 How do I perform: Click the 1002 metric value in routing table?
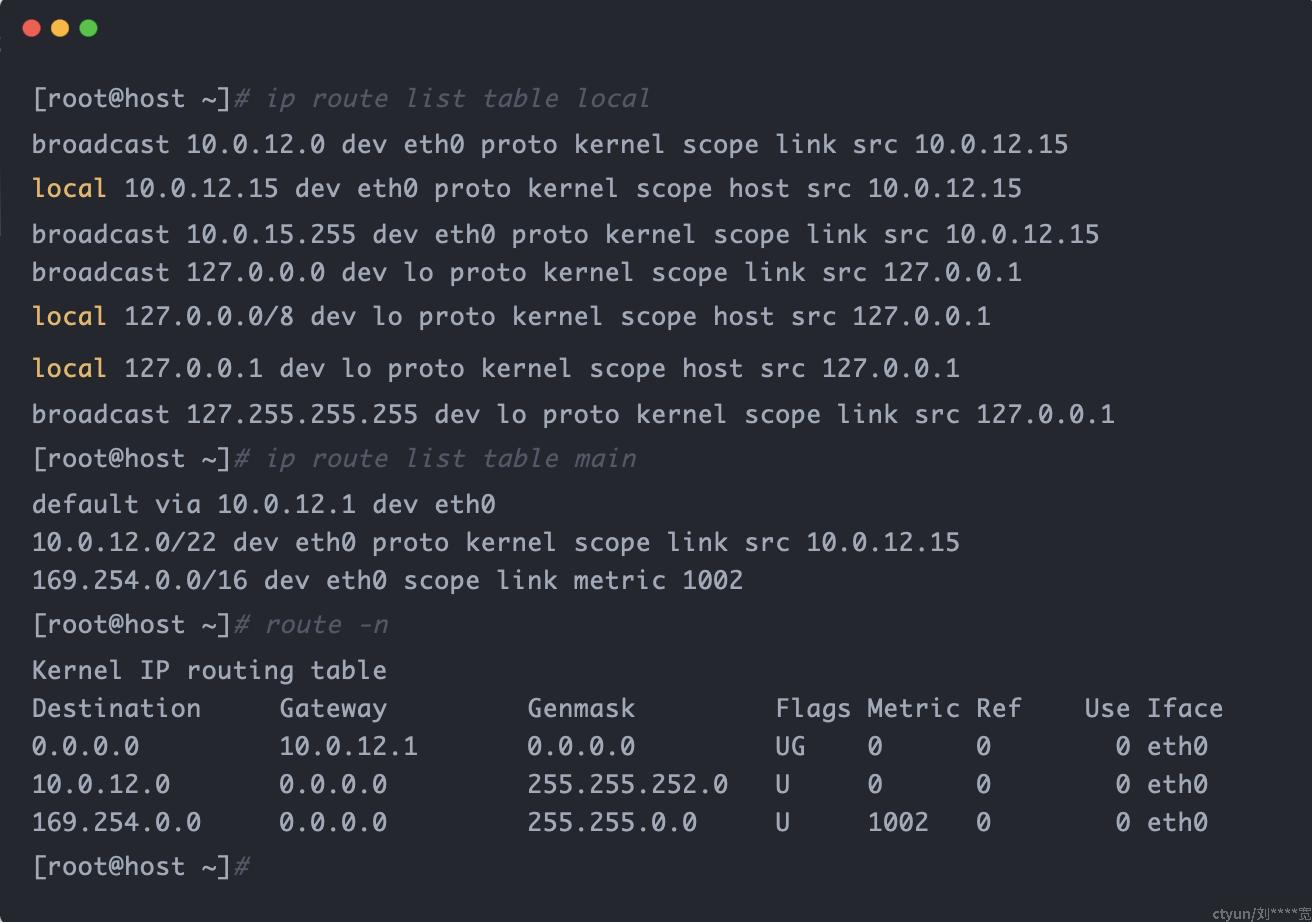(898, 822)
